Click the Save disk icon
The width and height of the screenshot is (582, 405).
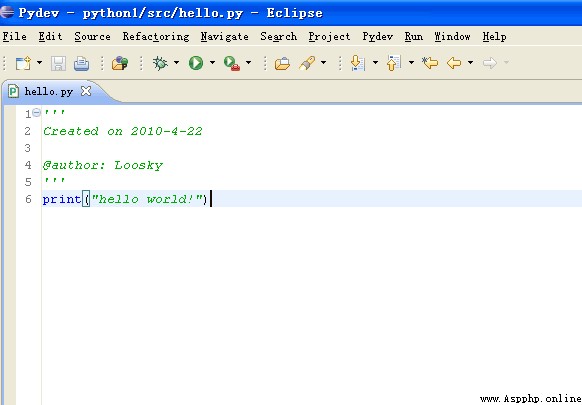(58, 63)
